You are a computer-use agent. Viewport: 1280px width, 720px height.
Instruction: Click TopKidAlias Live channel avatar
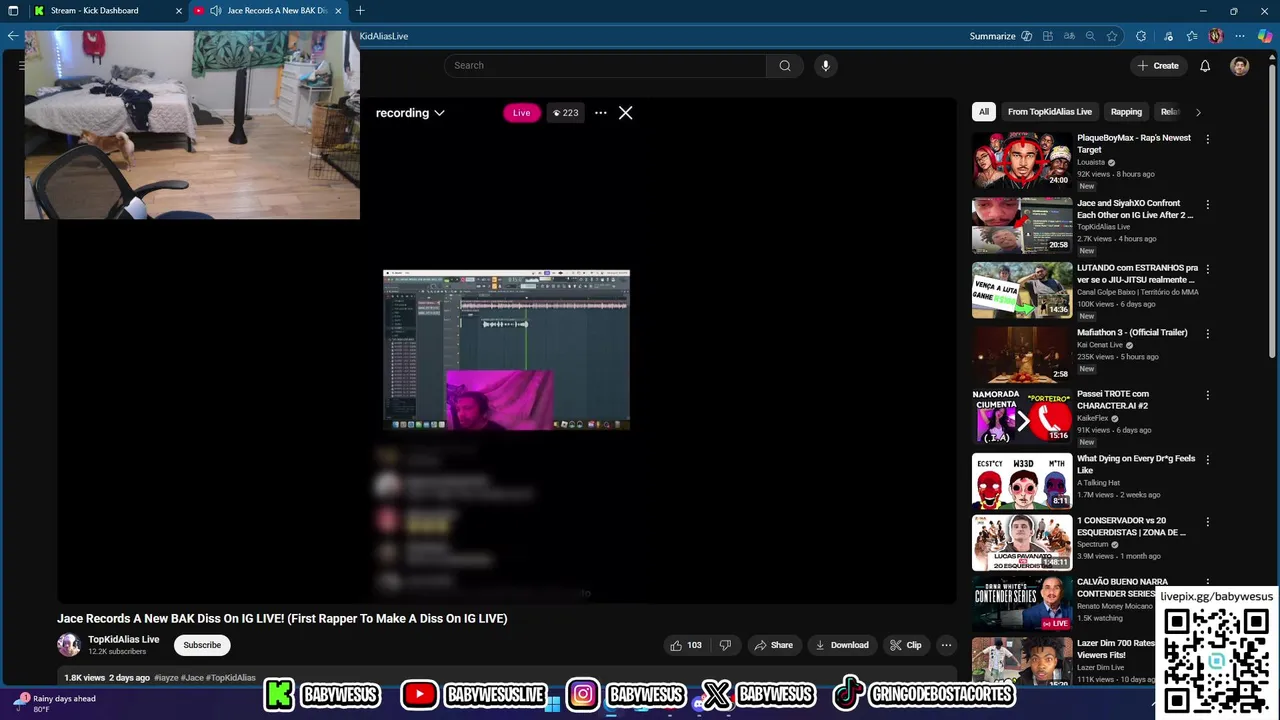tap(69, 645)
